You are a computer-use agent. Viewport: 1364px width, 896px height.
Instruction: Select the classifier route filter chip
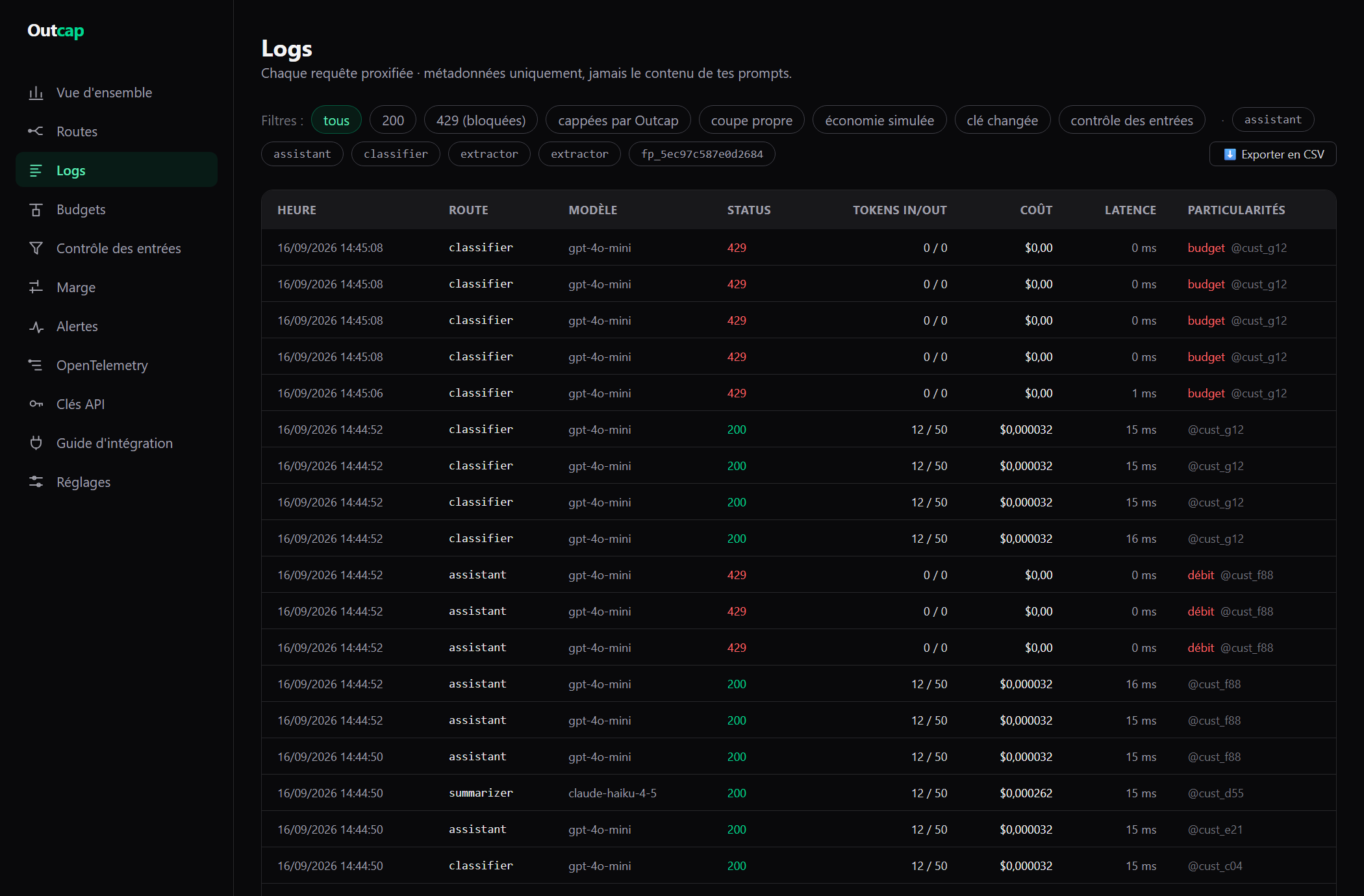(396, 154)
